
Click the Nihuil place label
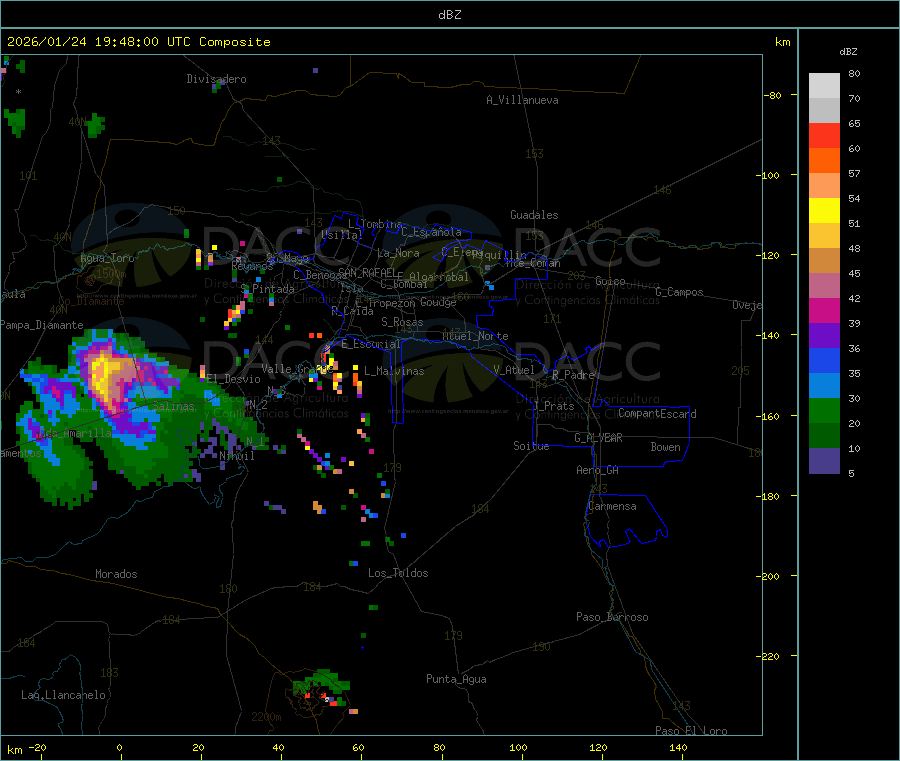pos(237,456)
